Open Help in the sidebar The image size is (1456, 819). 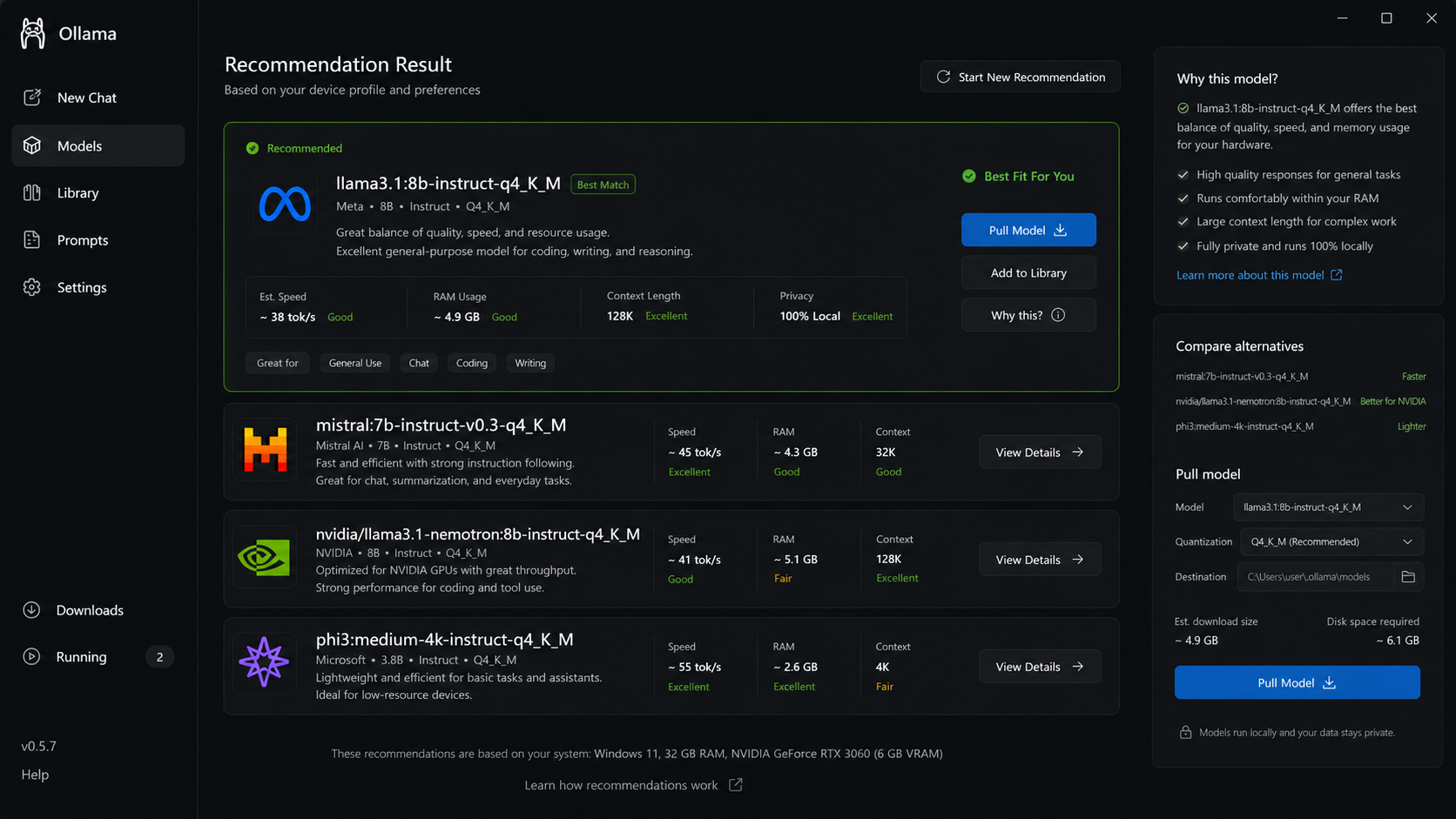click(35, 774)
